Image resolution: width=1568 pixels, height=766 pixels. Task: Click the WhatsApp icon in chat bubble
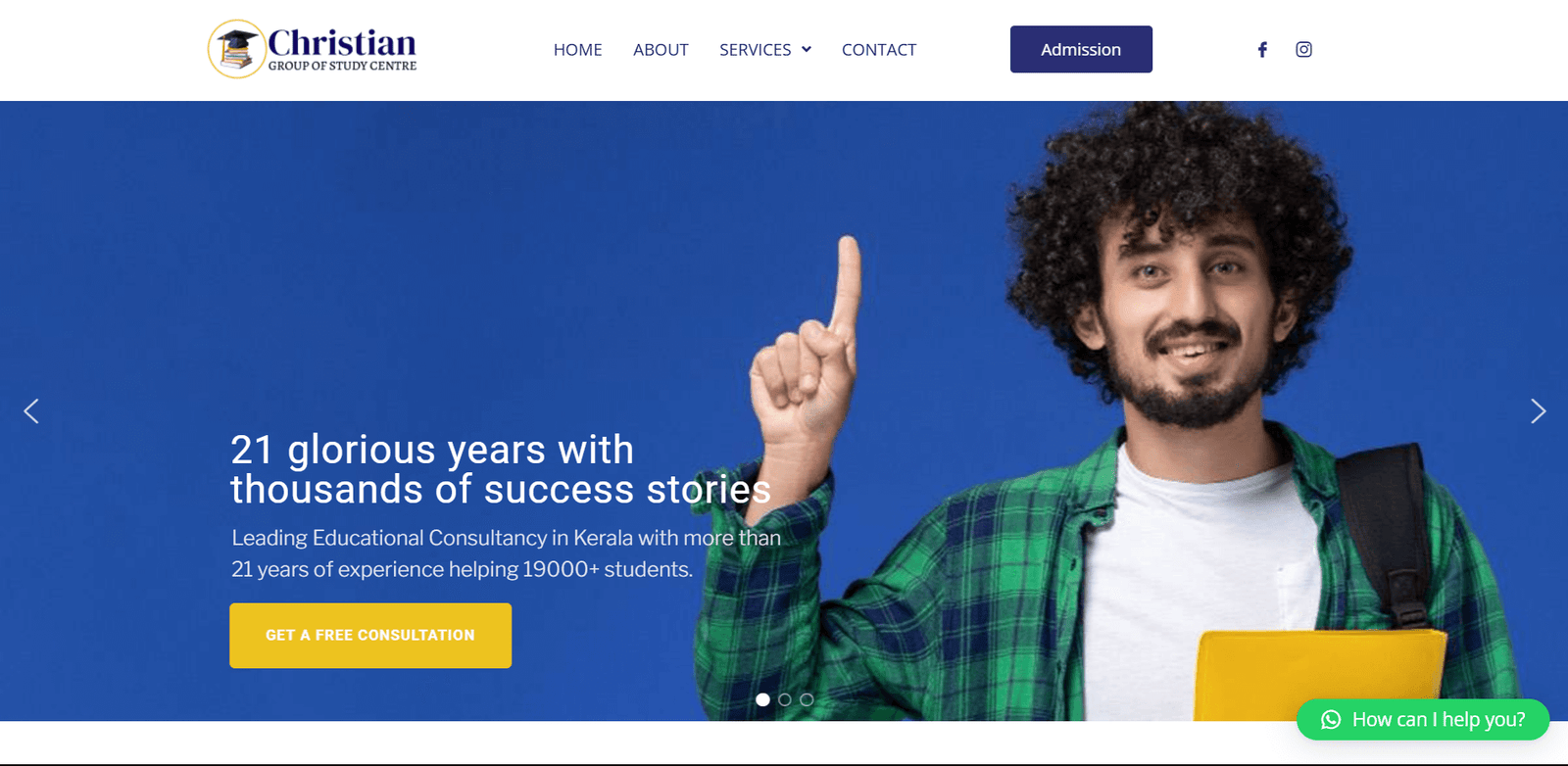pyautogui.click(x=1330, y=720)
